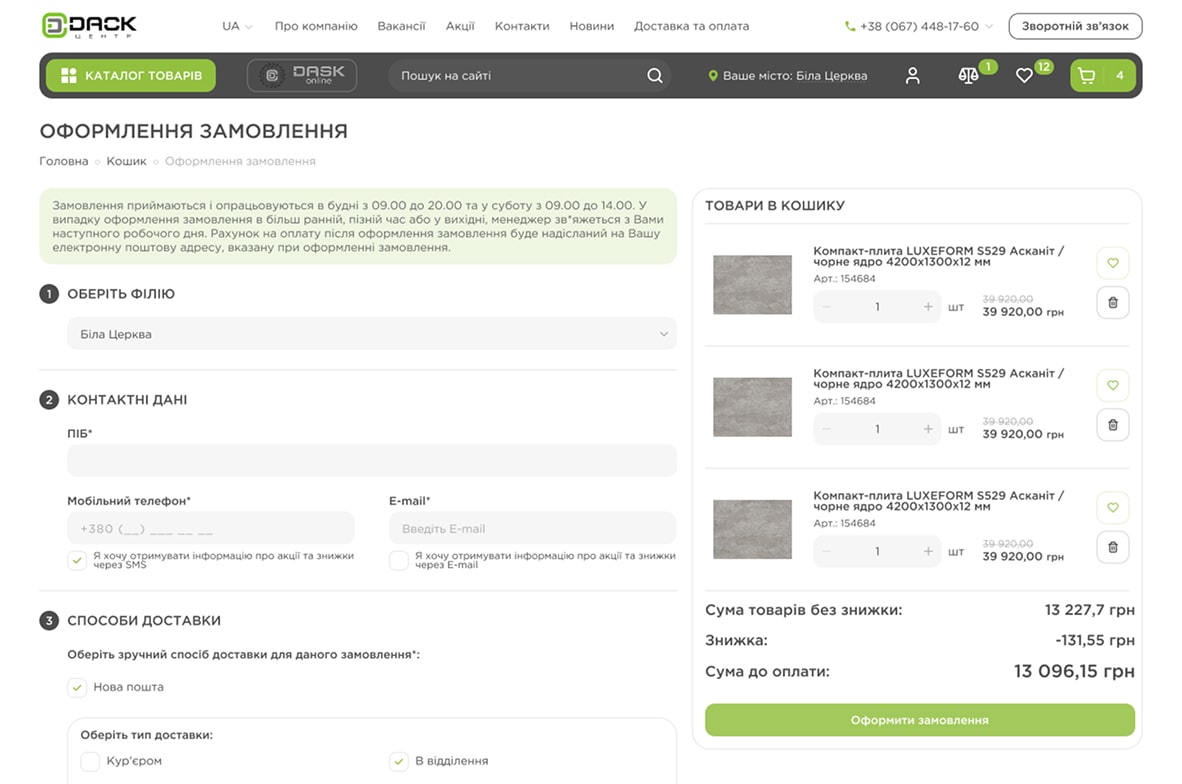1182x784 pixels.
Task: Open the shopping cart icon
Action: (x=1087, y=76)
